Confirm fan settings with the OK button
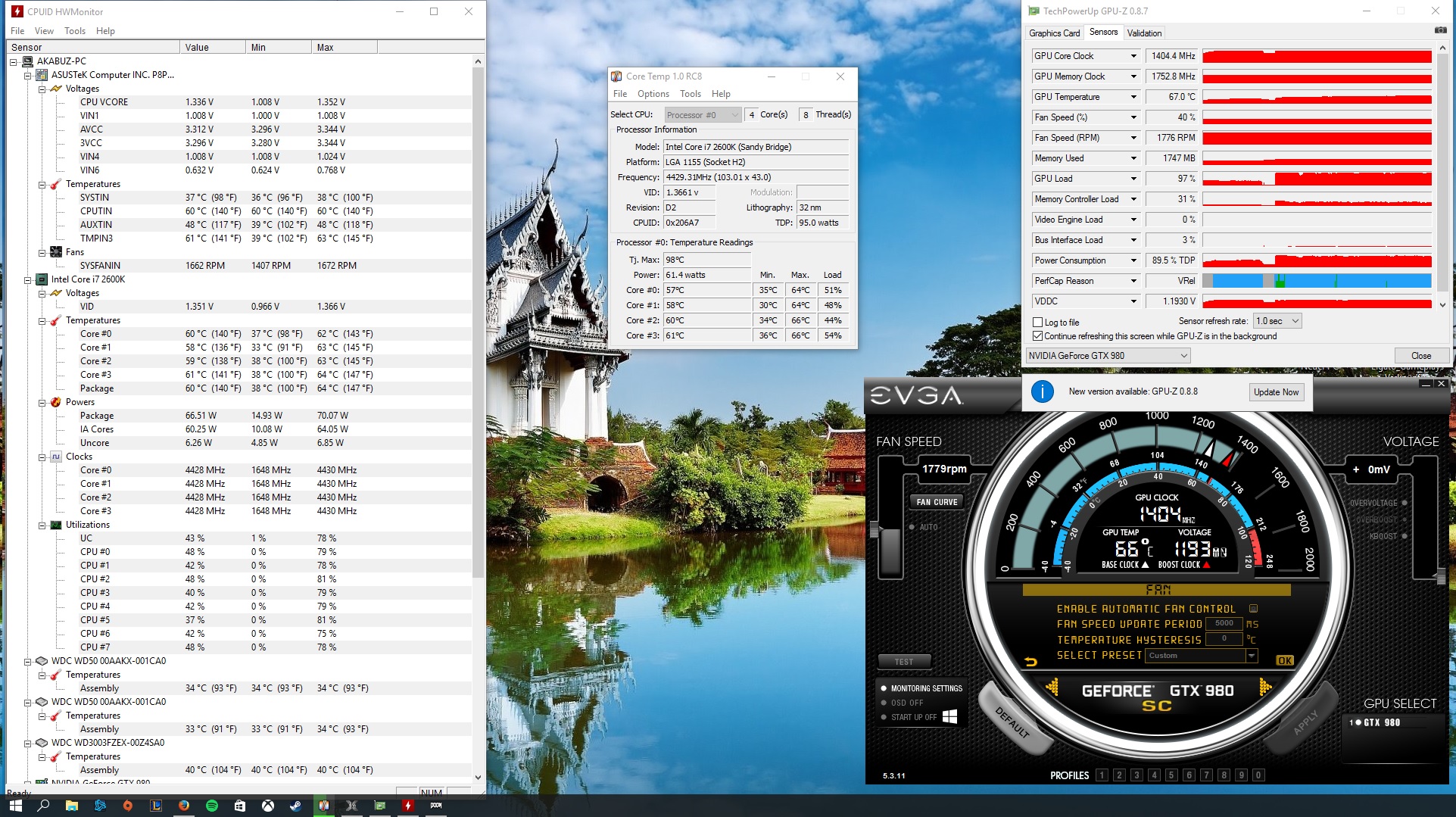The image size is (1456, 817). tap(1285, 661)
